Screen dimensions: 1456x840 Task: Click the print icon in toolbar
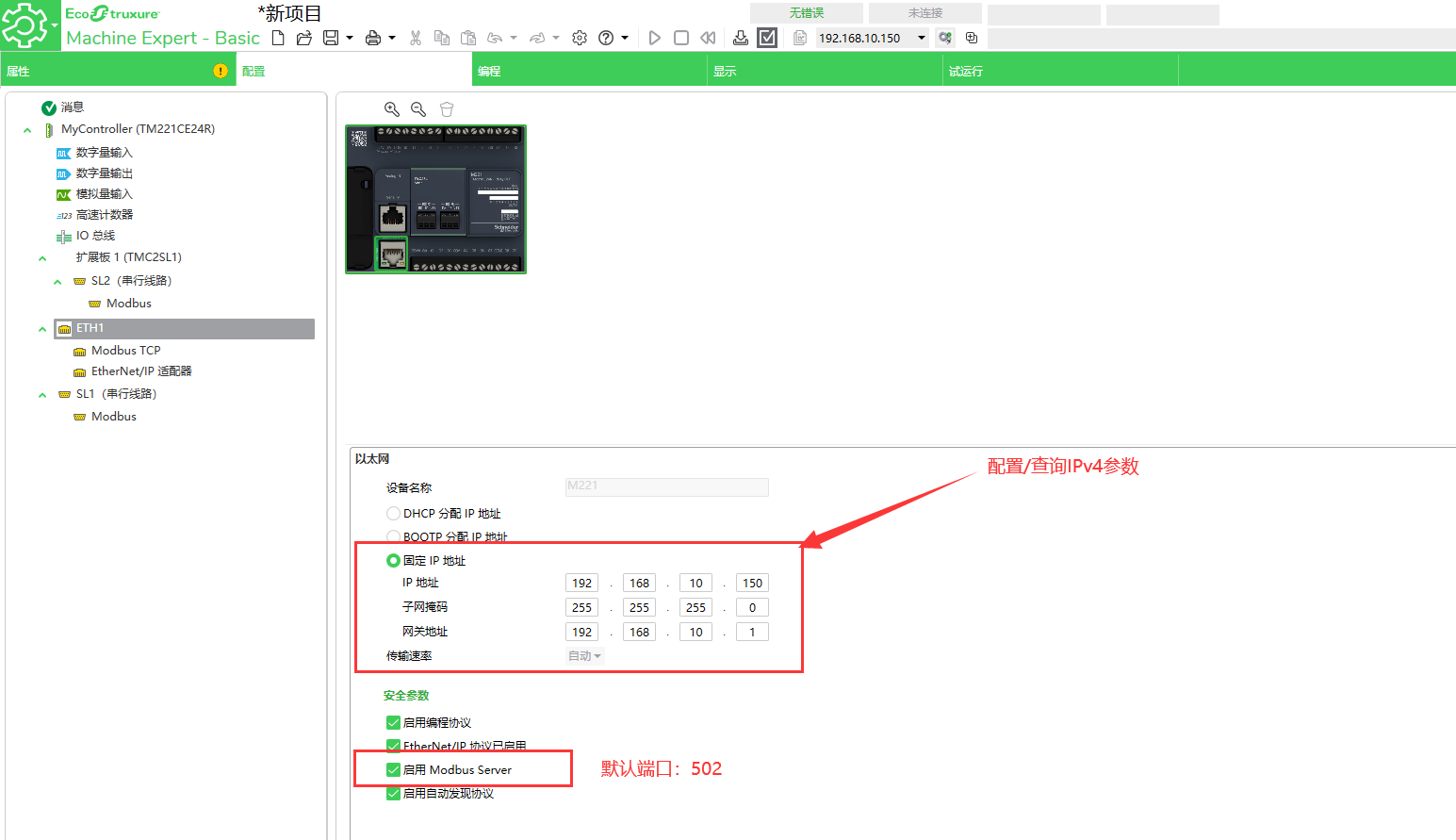pos(373,38)
